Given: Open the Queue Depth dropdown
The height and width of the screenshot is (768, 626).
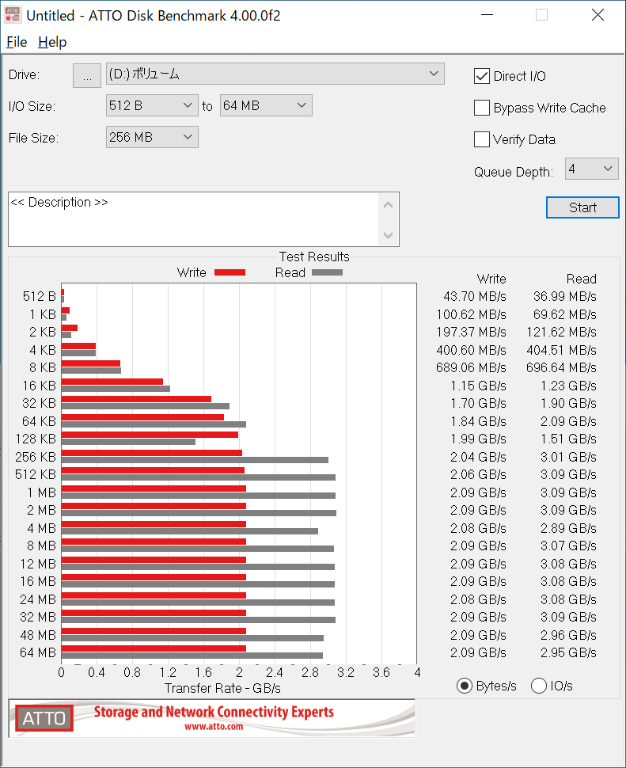Looking at the screenshot, I should pos(592,169).
